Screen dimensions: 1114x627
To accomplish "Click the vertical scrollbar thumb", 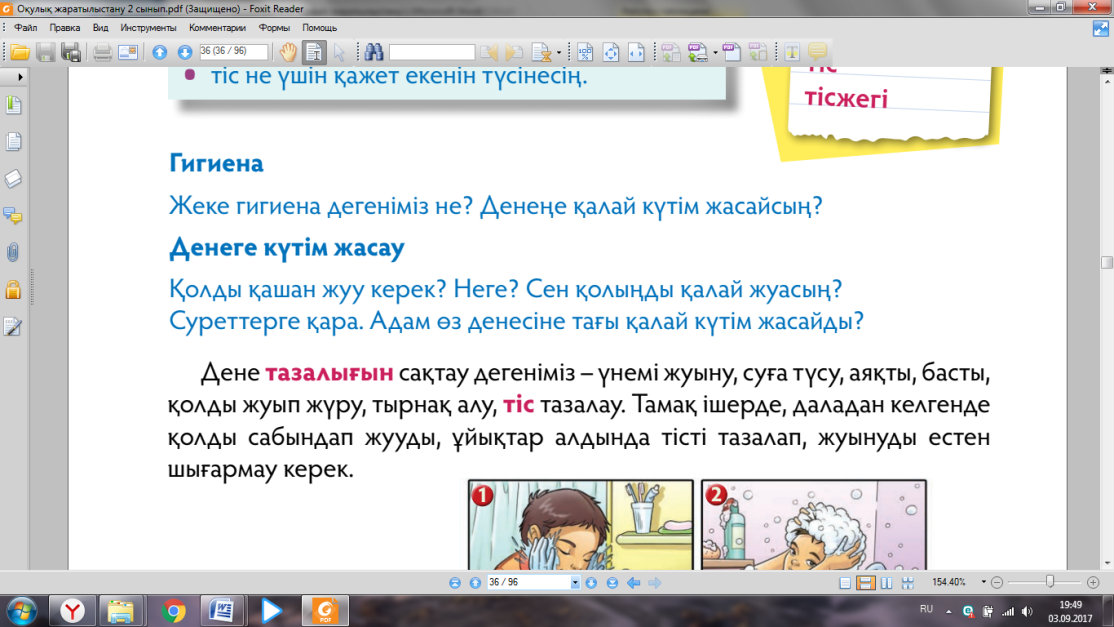I will 1106,262.
